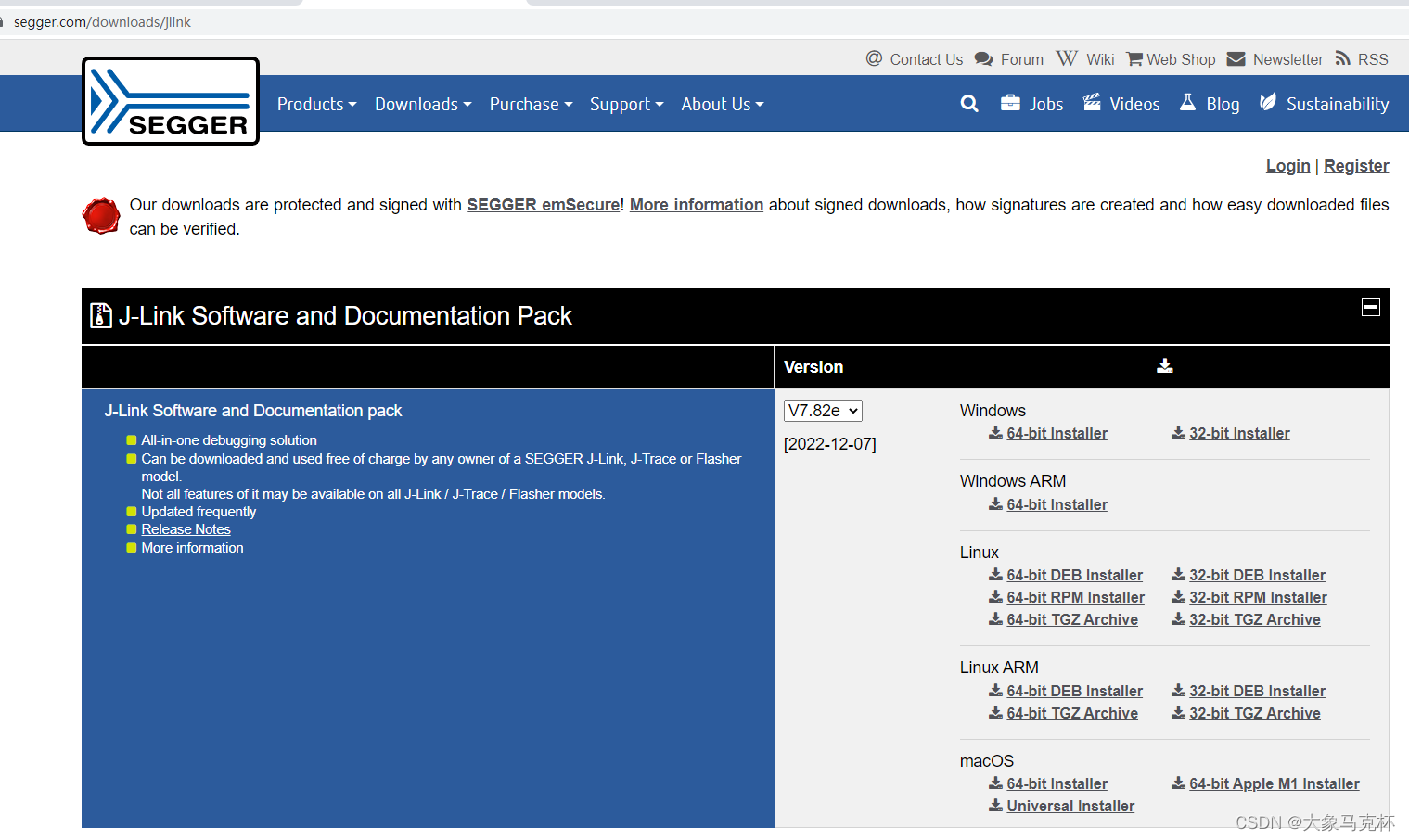Open the Support menu

[x=626, y=105]
